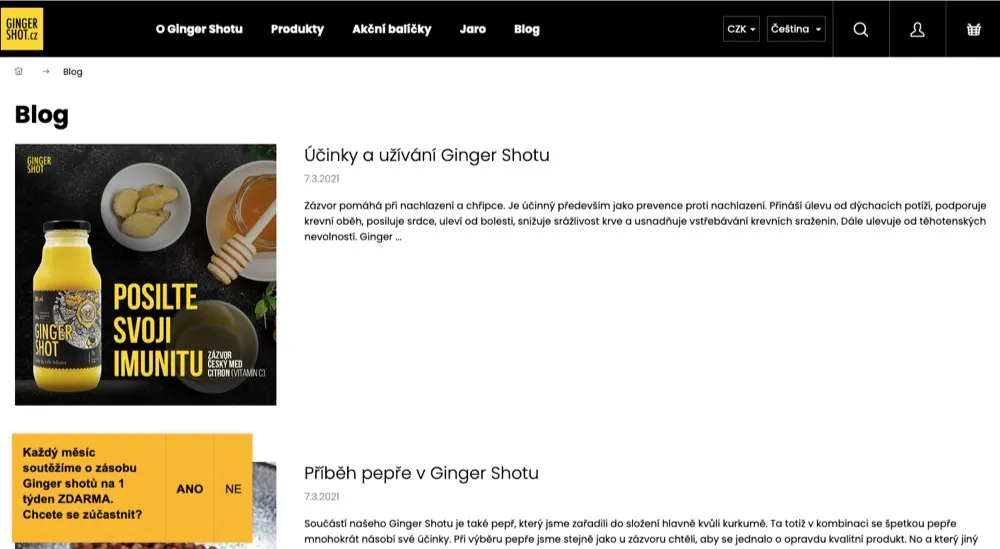Click the first article's date 7.3.2021
This screenshot has height=549, width=1000.
click(x=321, y=179)
